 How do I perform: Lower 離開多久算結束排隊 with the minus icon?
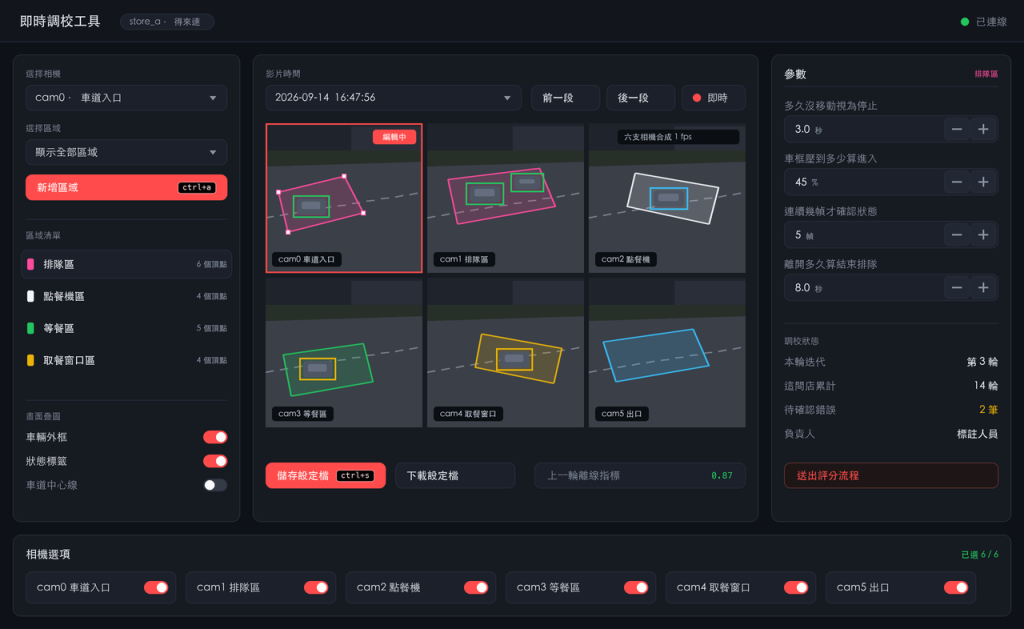957,288
